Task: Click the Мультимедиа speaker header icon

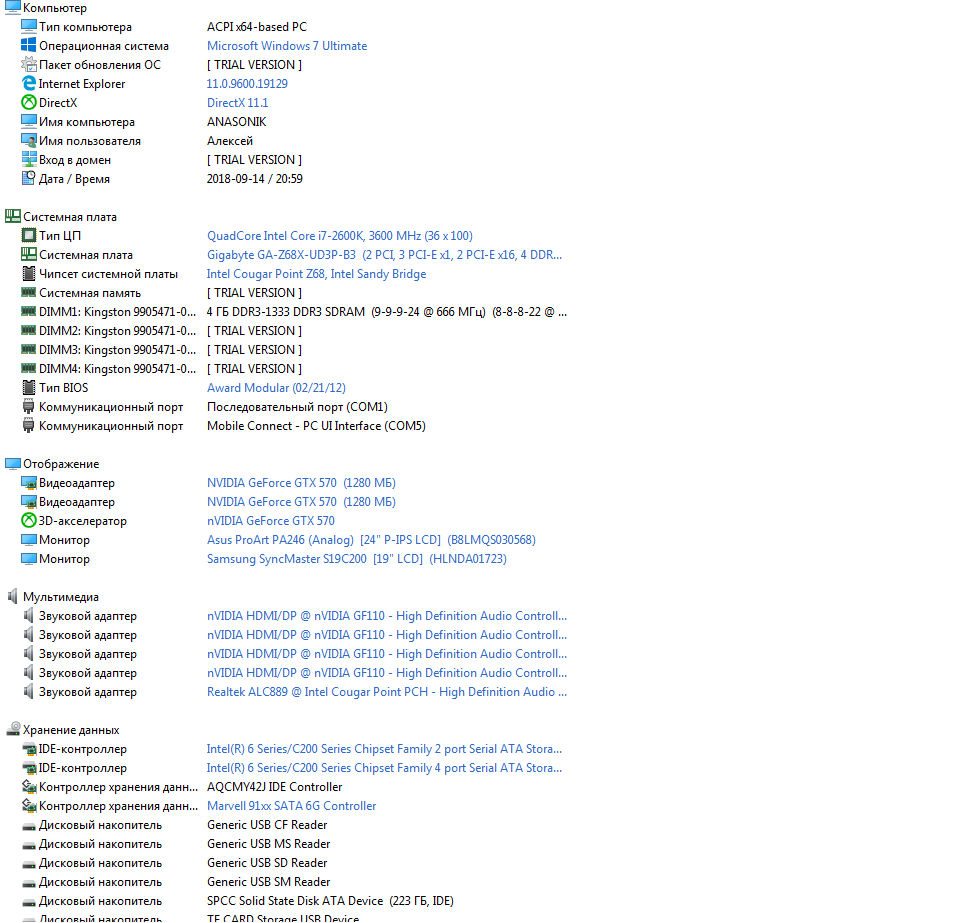Action: tap(12, 596)
